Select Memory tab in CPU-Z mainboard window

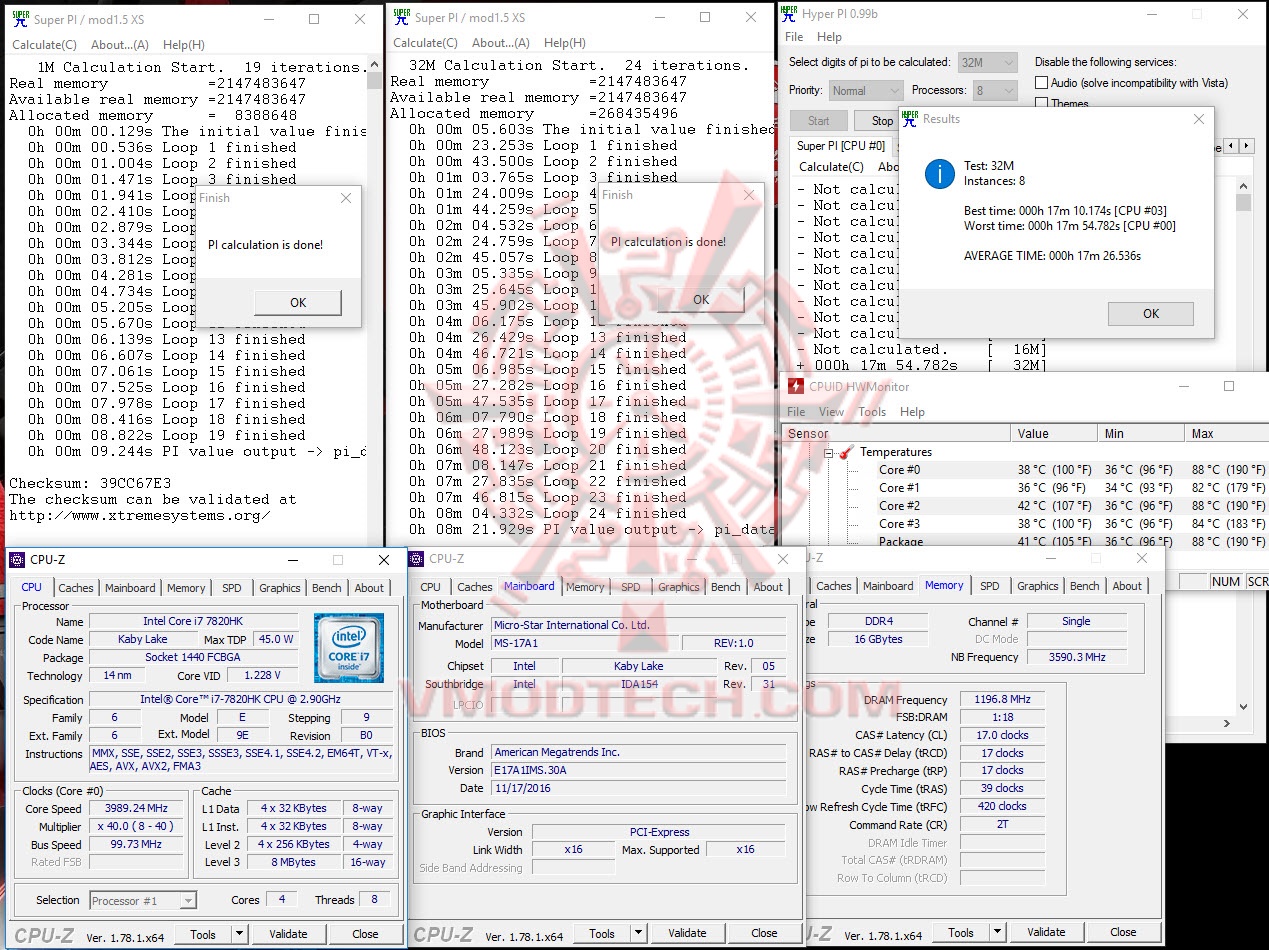coord(585,587)
